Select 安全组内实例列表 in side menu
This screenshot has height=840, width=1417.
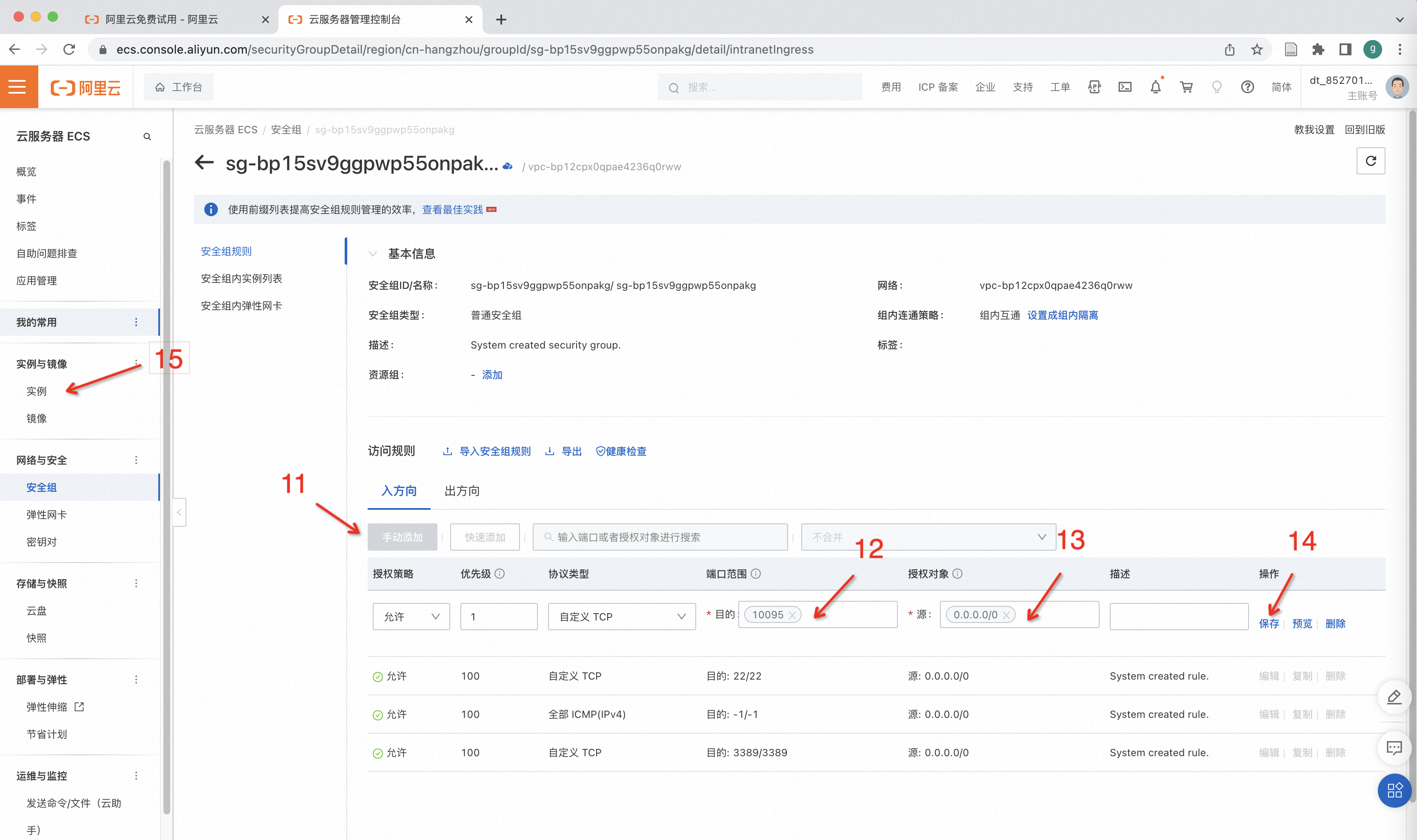point(242,278)
